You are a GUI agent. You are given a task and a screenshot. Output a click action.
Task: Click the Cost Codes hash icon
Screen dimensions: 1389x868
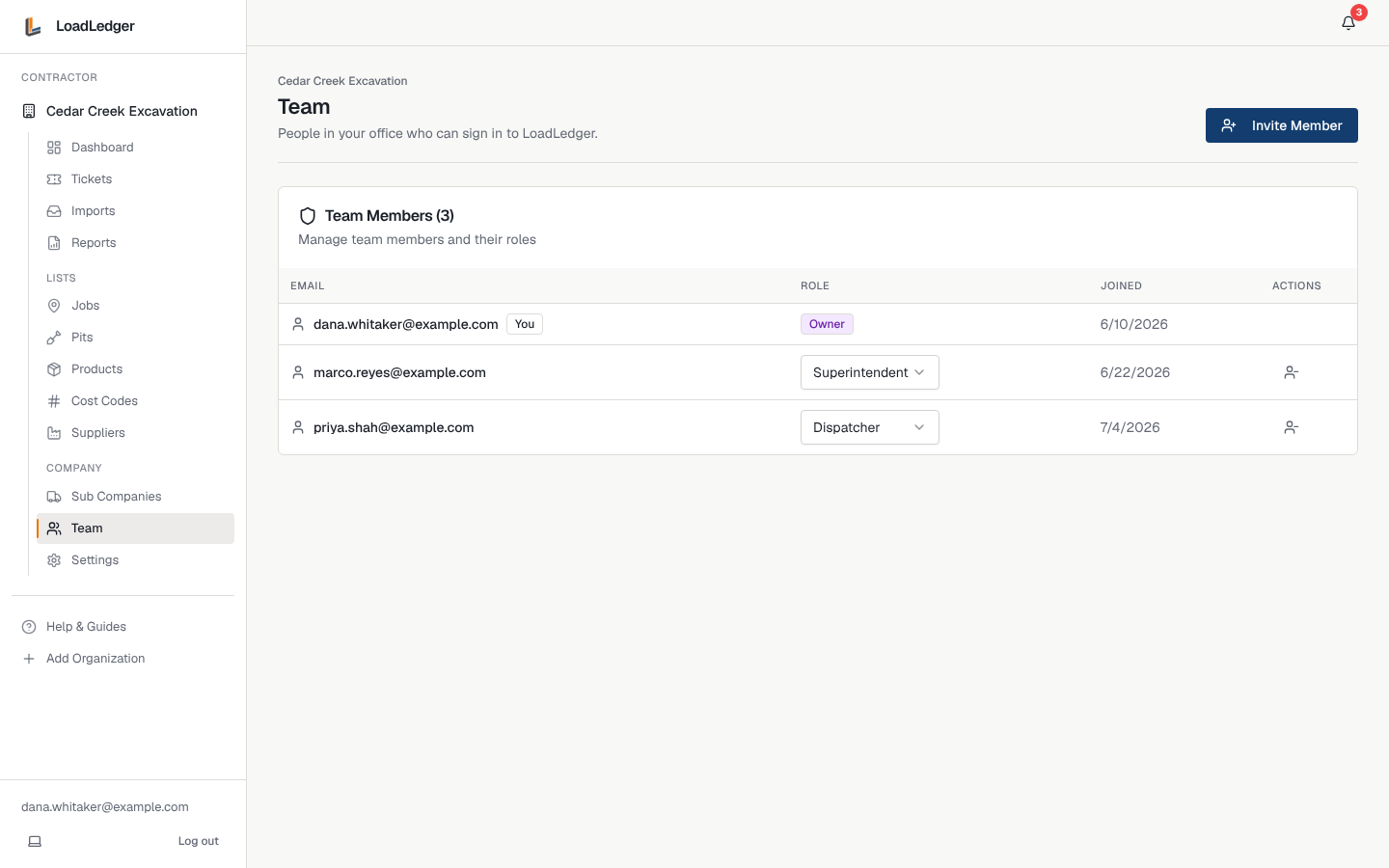[54, 401]
